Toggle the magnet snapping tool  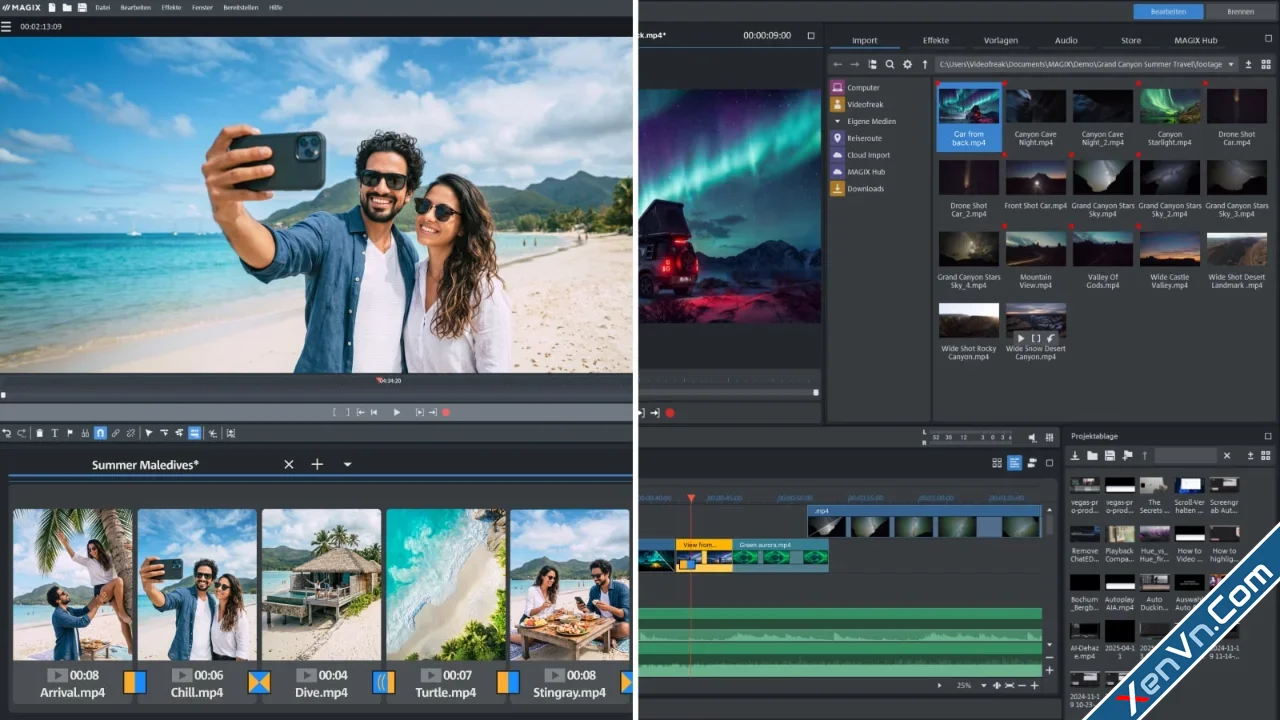coord(100,433)
